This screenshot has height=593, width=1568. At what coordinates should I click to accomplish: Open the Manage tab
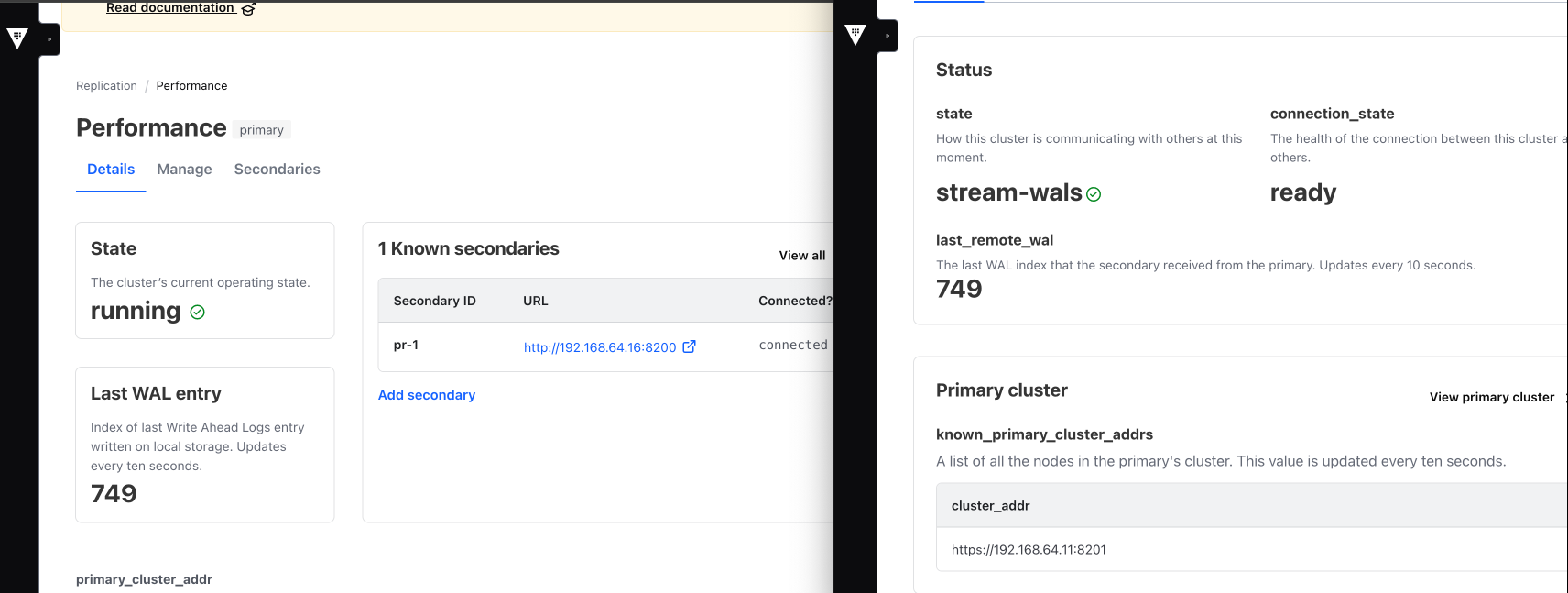point(184,170)
